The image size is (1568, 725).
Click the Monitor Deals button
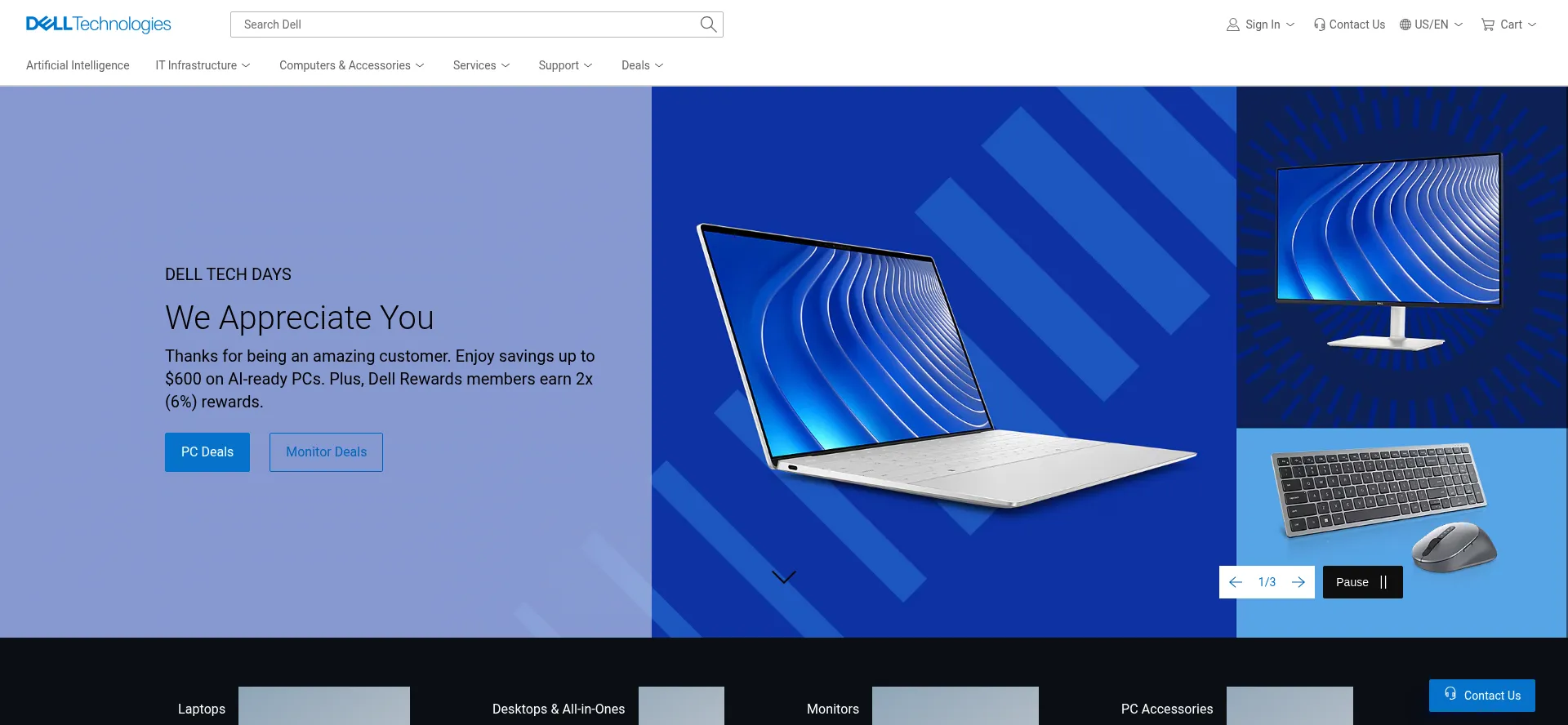(326, 452)
